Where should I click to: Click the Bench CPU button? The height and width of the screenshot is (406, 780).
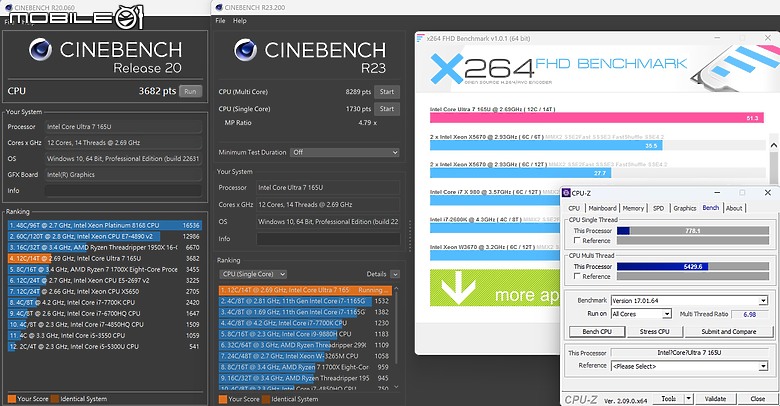(597, 331)
